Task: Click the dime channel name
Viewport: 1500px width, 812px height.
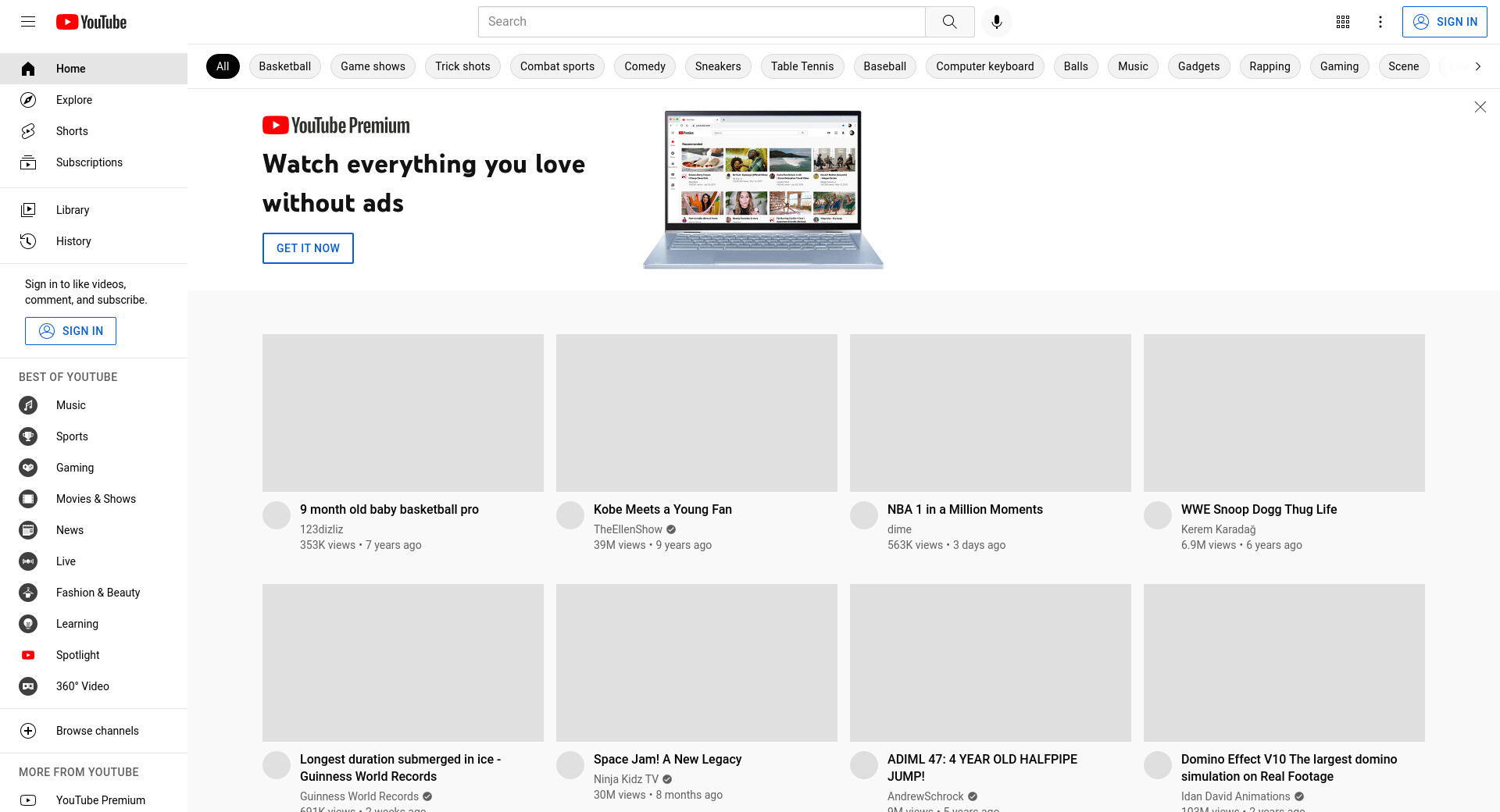Action: tap(899, 529)
